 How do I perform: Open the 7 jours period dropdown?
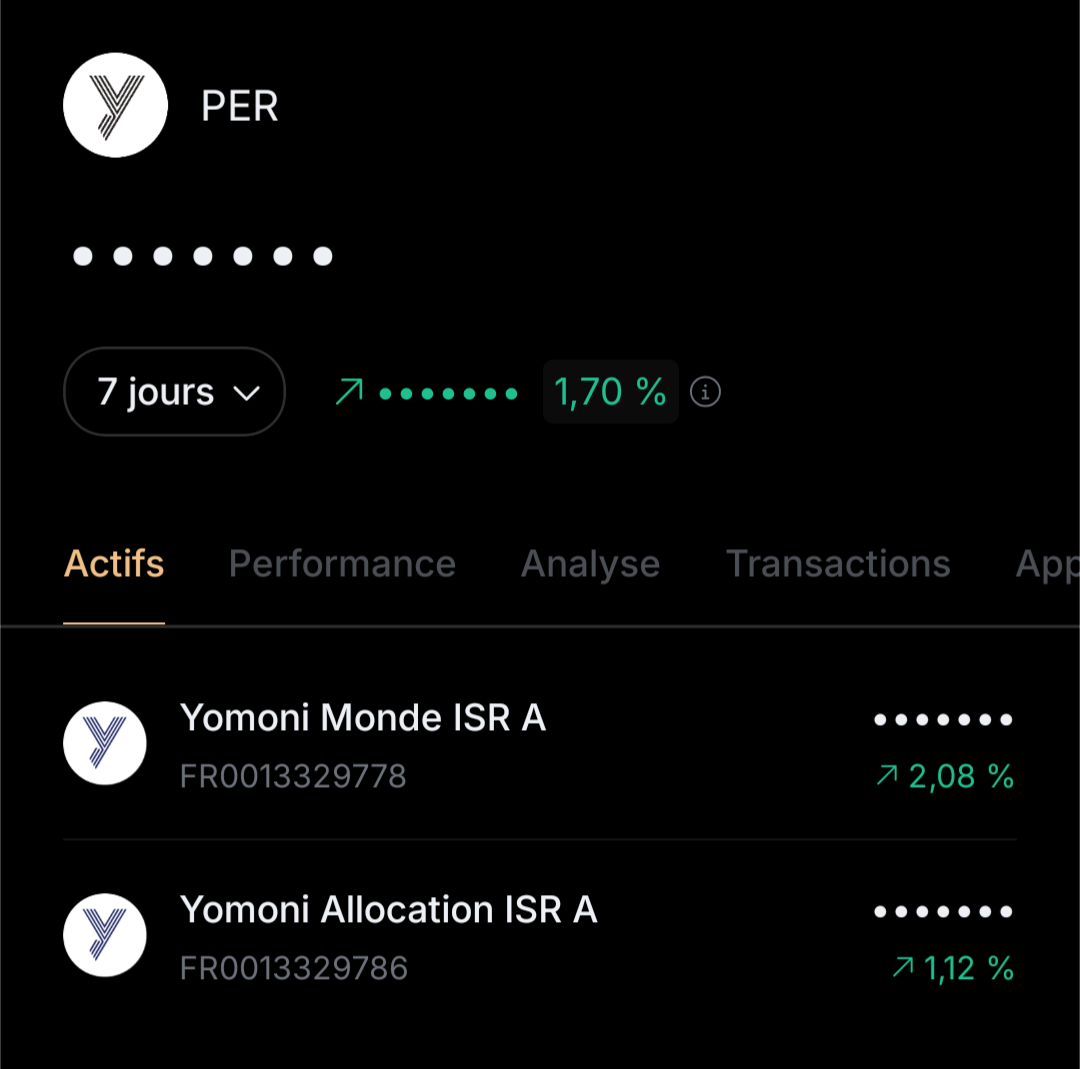point(174,392)
